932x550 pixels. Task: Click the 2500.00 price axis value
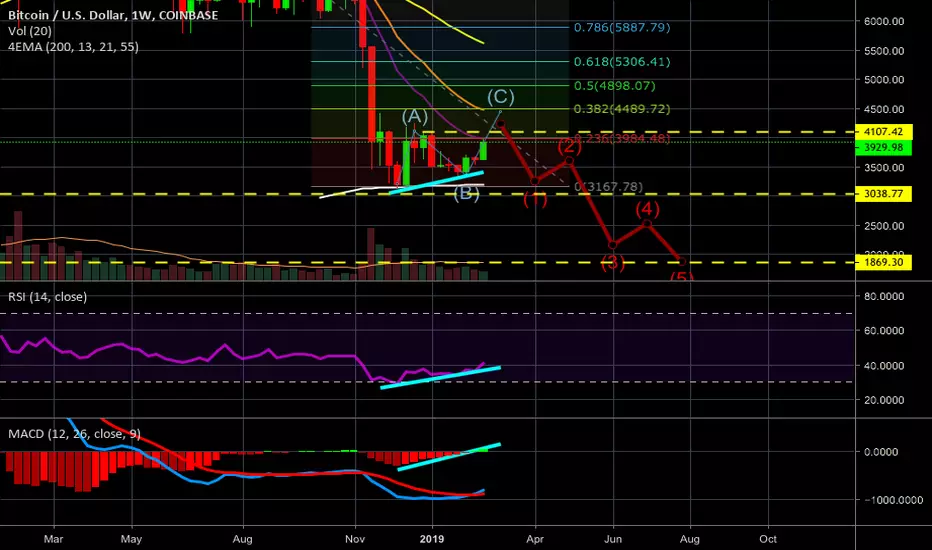click(x=884, y=226)
